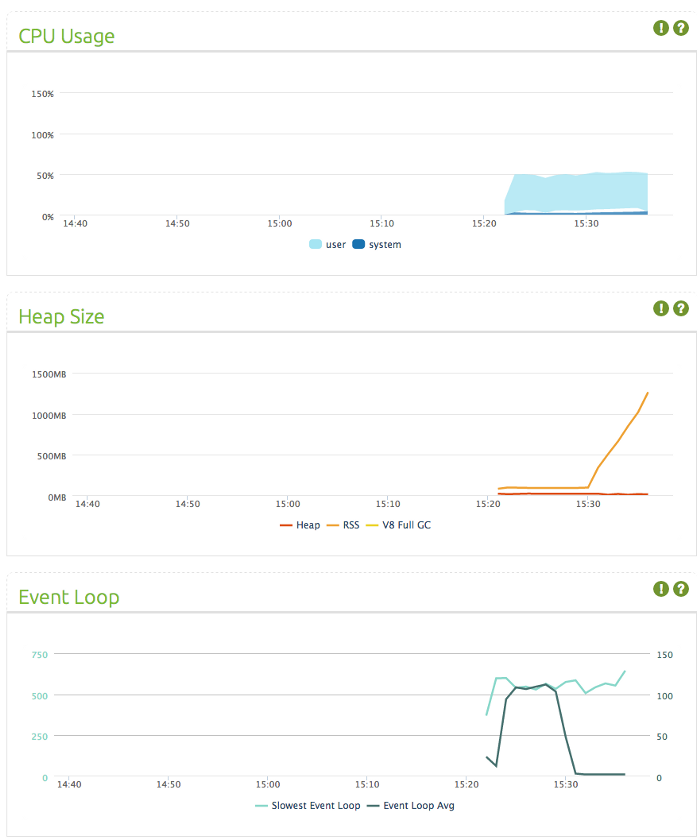The width and height of the screenshot is (700, 840).
Task: Toggle the system series in CPU legend
Action: click(377, 244)
